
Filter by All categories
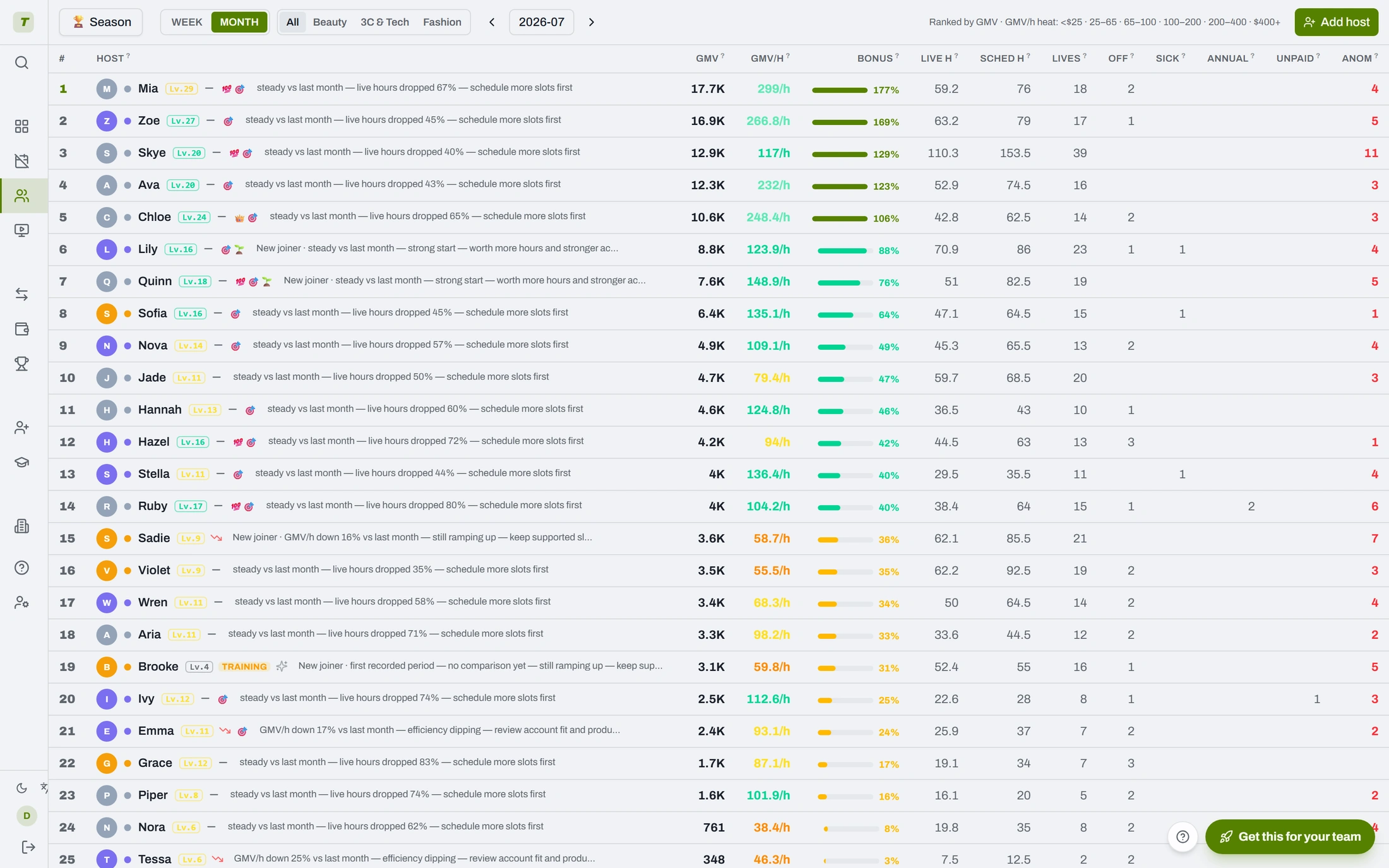tap(292, 22)
